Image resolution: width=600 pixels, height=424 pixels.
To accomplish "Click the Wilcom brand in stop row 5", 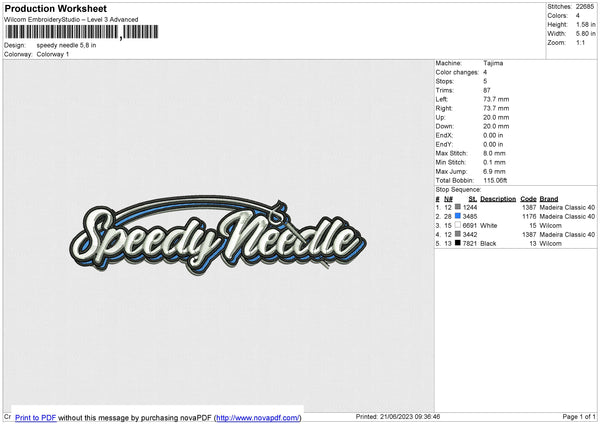I will pyautogui.click(x=550, y=243).
